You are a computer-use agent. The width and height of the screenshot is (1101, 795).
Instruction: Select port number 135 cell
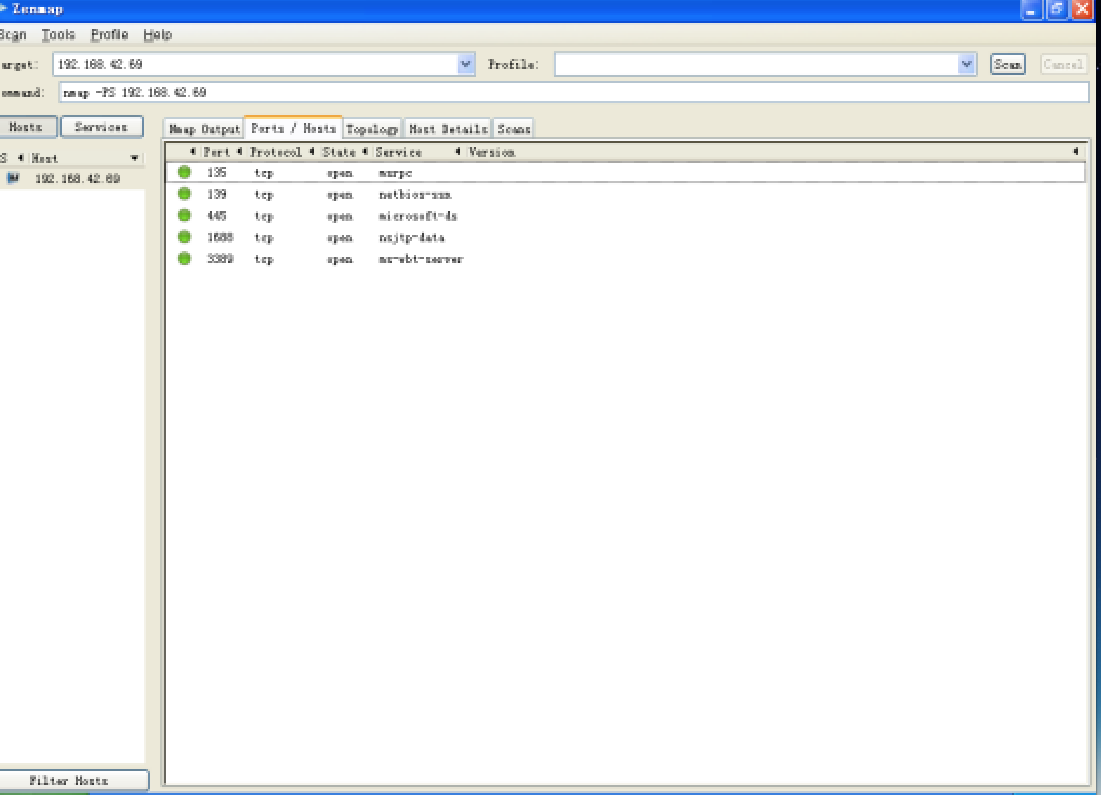(x=216, y=172)
